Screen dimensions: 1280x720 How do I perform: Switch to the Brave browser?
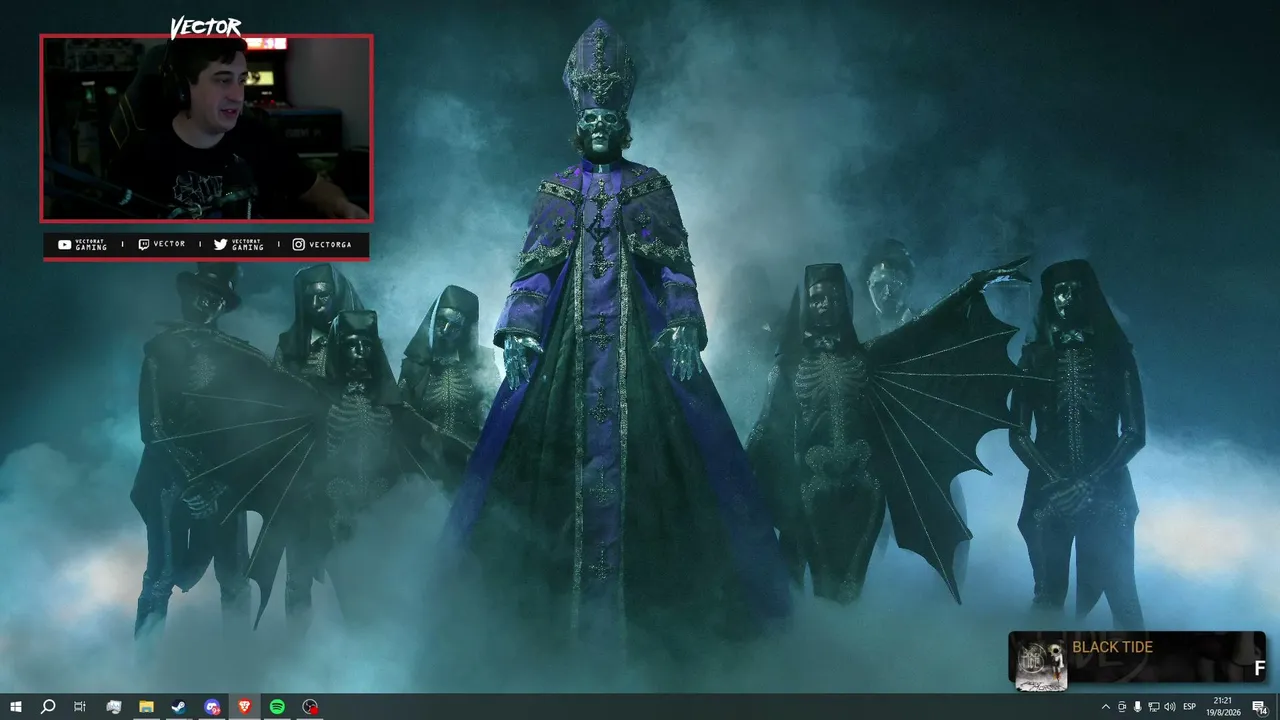pos(244,707)
